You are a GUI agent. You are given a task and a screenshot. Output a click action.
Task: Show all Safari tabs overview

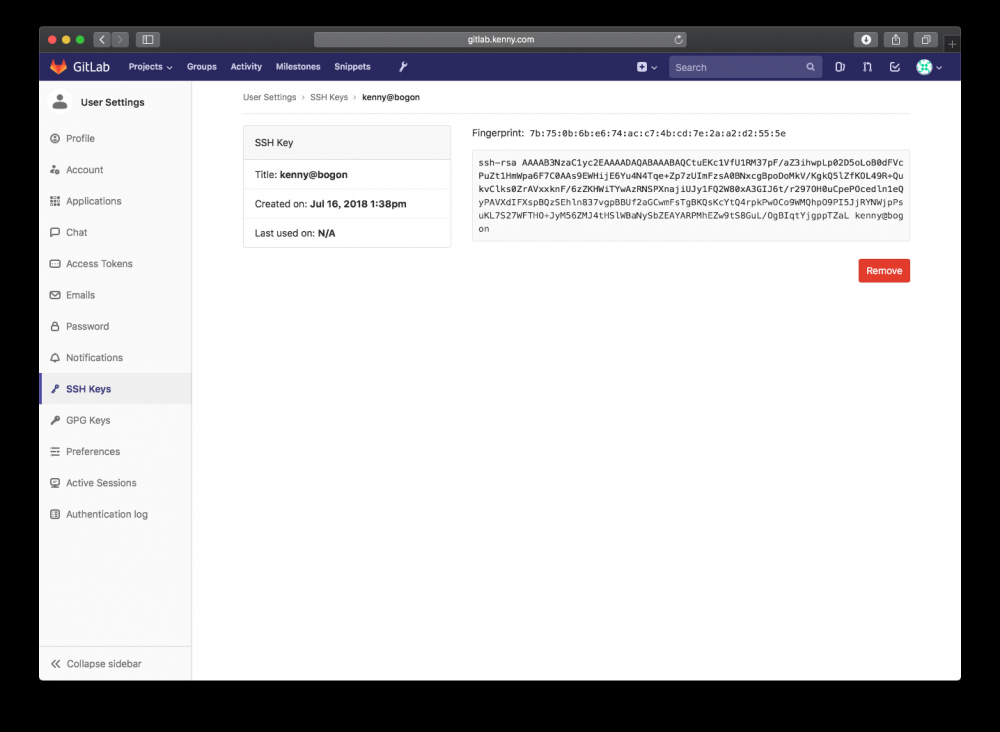(x=925, y=40)
